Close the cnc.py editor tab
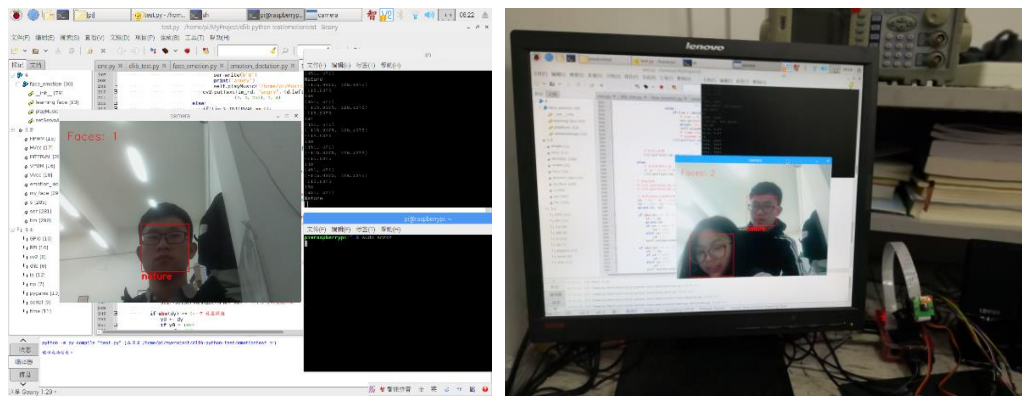This screenshot has height=406, width=1033. click(121, 67)
